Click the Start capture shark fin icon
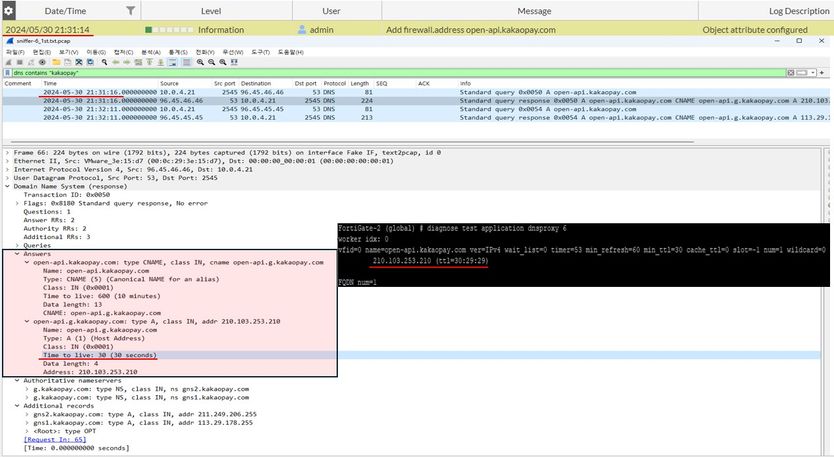Viewport: 834px width, 457px height. (x=9, y=62)
